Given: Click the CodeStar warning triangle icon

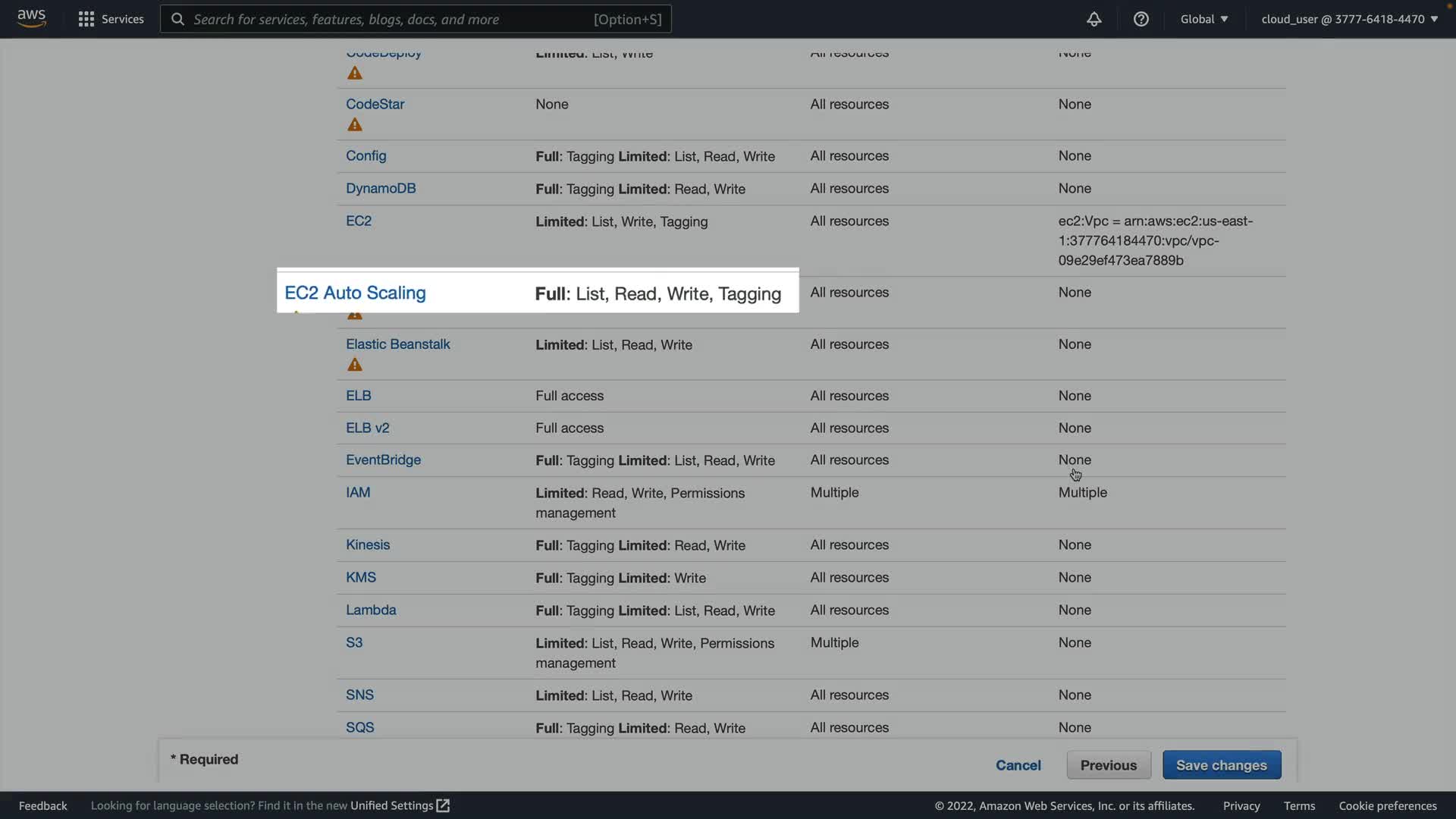Looking at the screenshot, I should [x=354, y=125].
